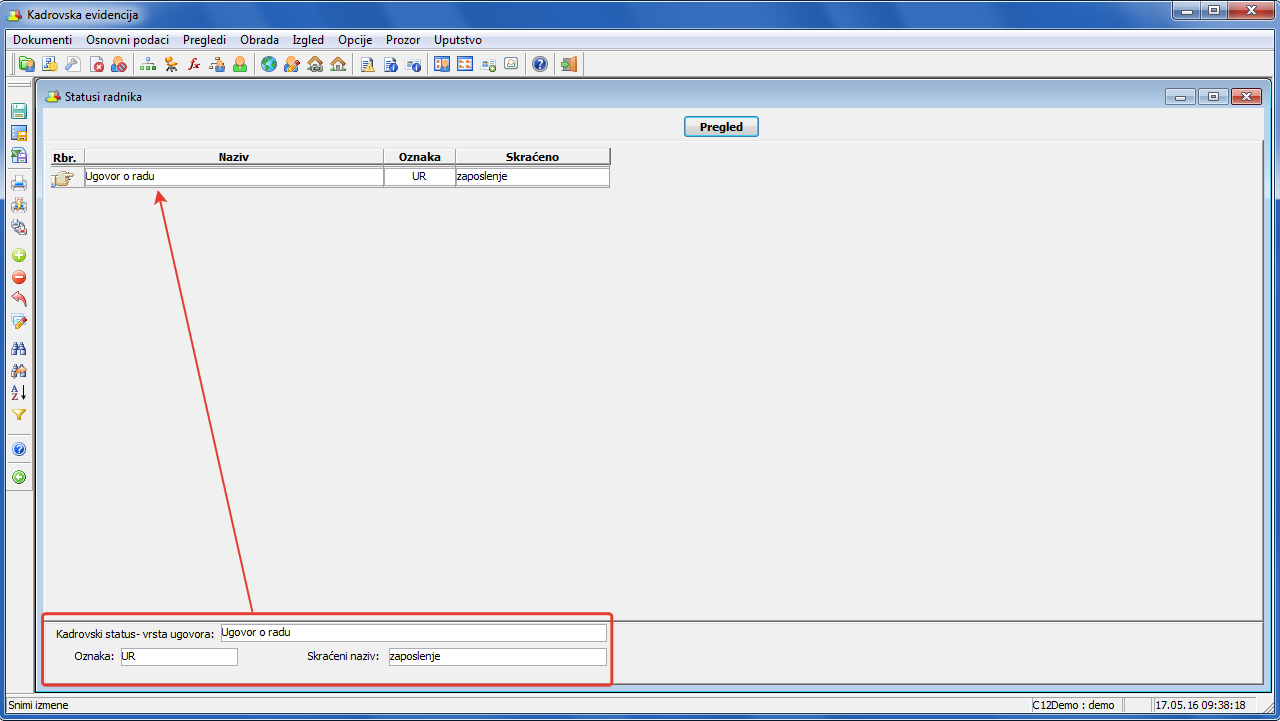
Task: Click the red undo arrow icon
Action: coord(18,299)
